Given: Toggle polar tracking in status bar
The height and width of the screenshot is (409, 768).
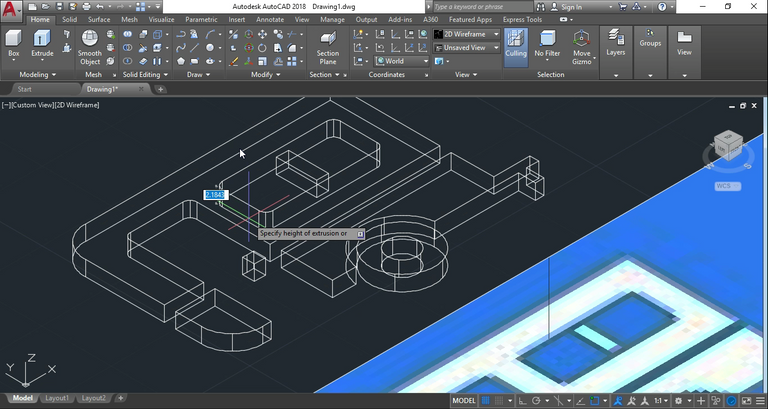Looking at the screenshot, I should [x=536, y=401].
